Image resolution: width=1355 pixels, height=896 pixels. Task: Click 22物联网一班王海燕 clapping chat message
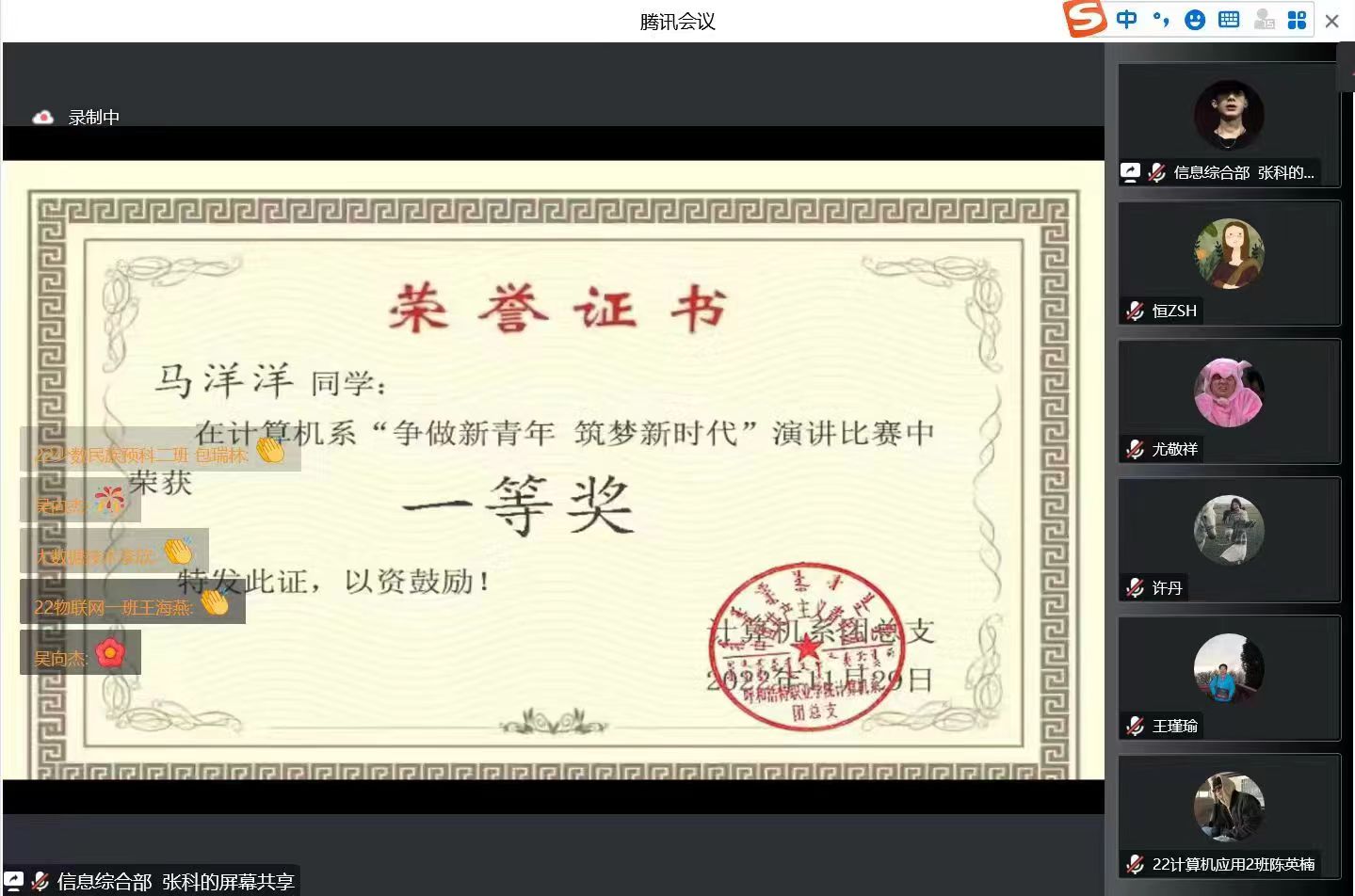click(x=132, y=606)
